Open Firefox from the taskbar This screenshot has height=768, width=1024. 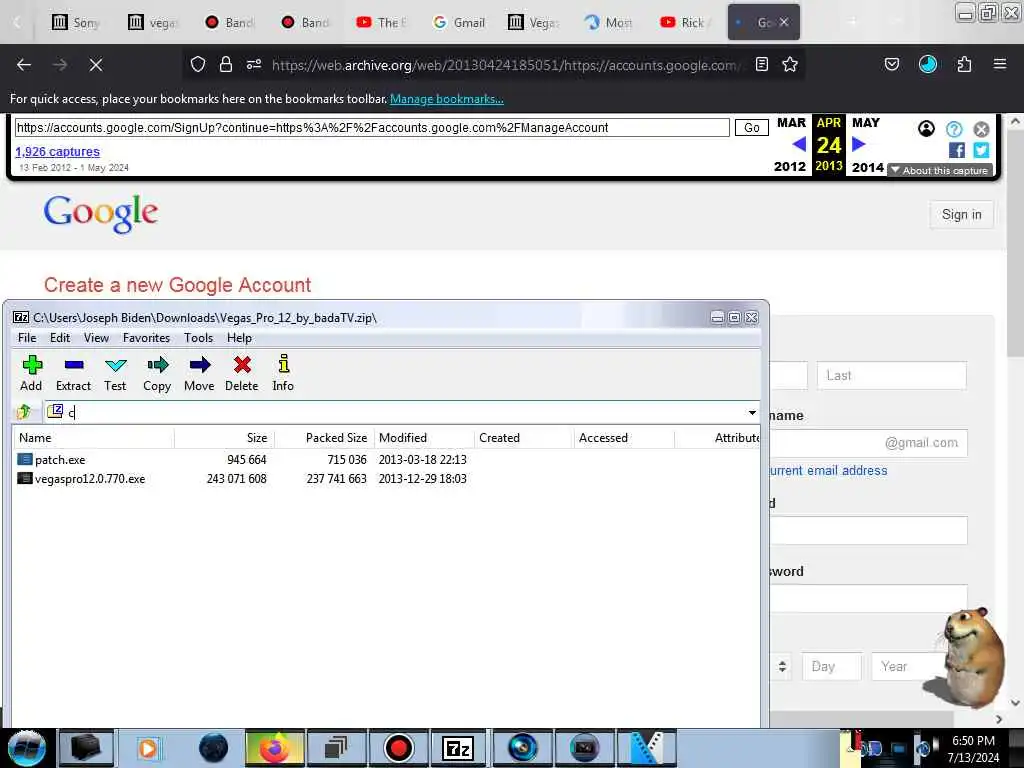click(x=274, y=748)
